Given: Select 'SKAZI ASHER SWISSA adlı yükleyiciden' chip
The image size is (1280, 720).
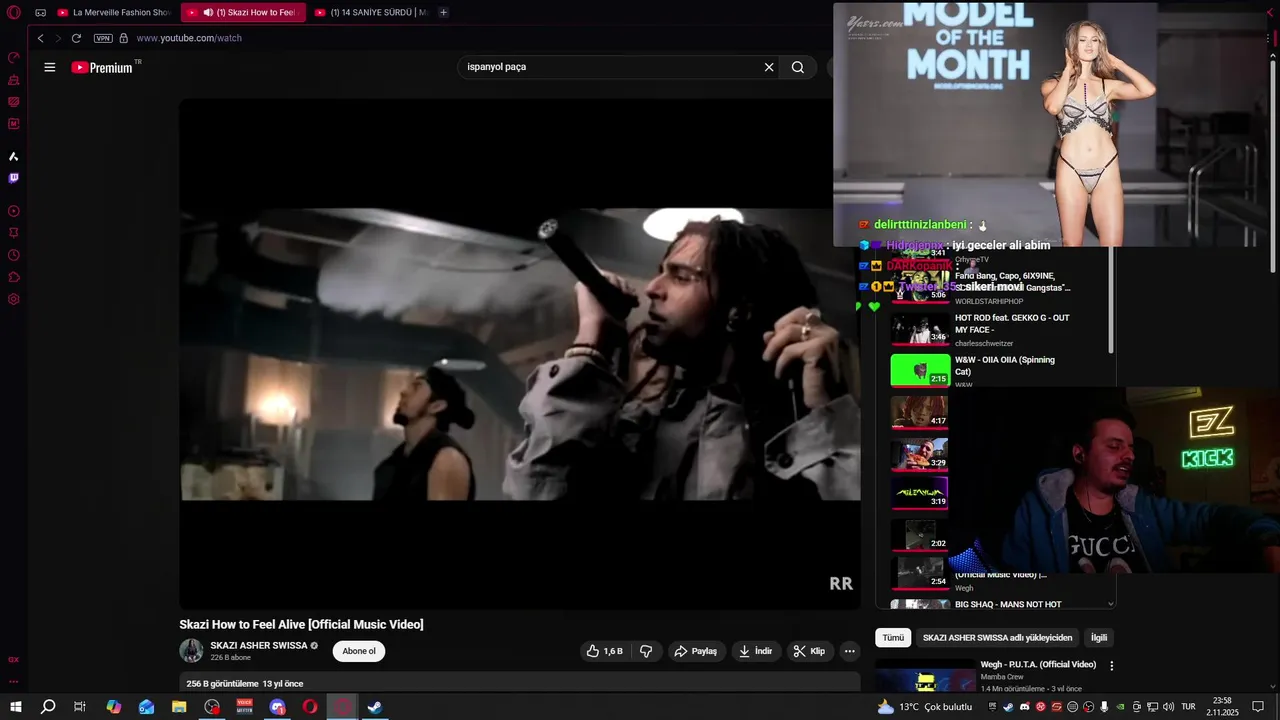Looking at the screenshot, I should [x=997, y=638].
